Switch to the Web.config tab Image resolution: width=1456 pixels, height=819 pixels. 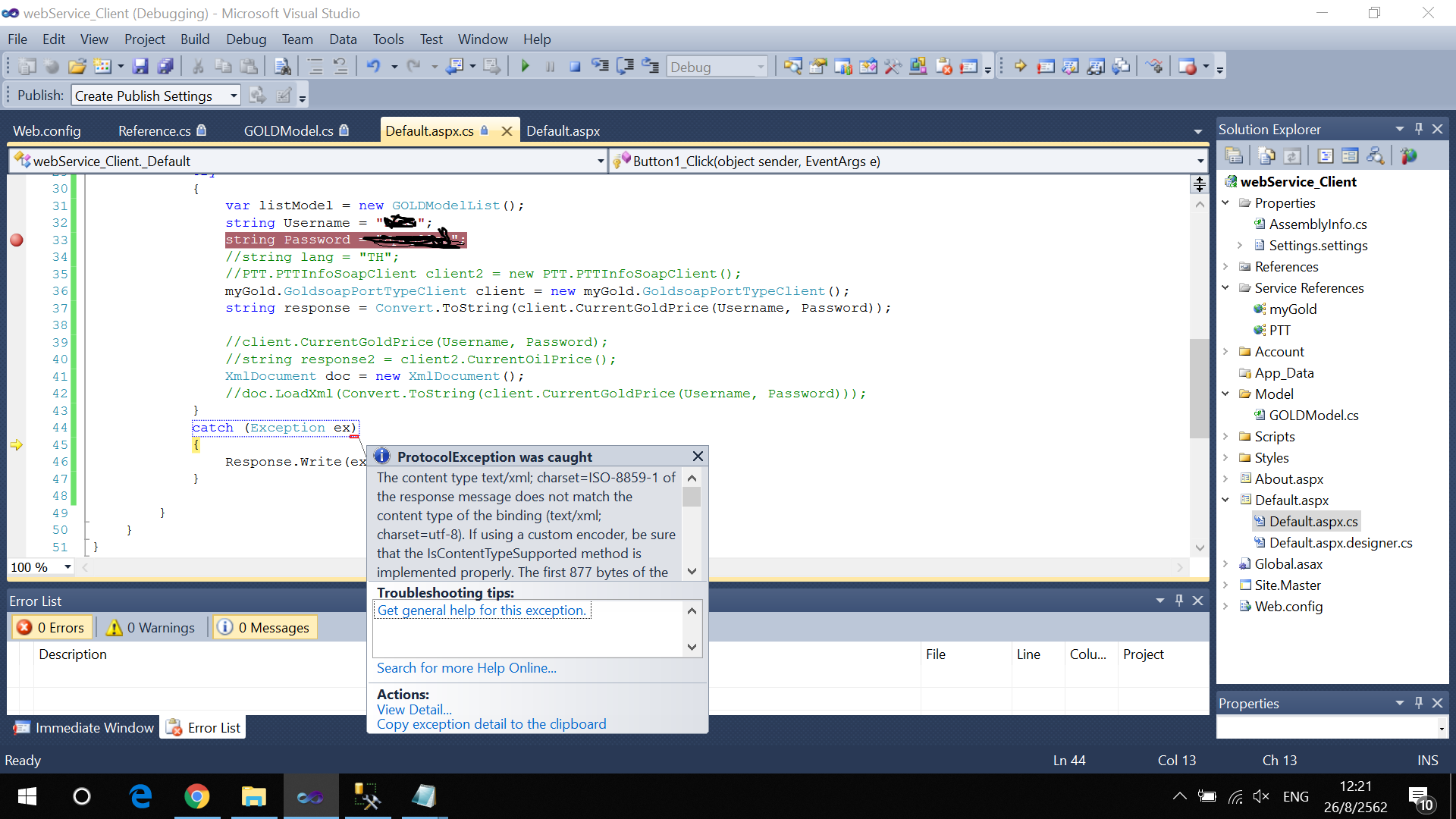click(x=47, y=130)
